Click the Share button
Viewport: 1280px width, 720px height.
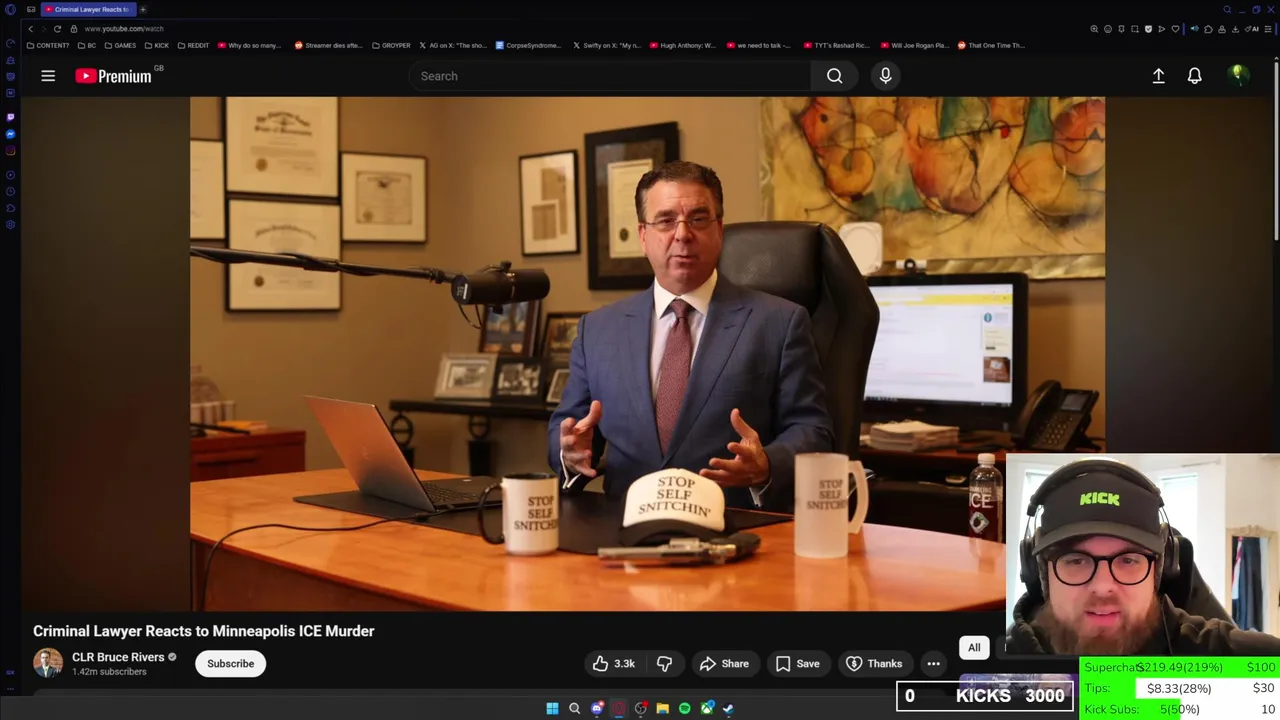coord(724,663)
